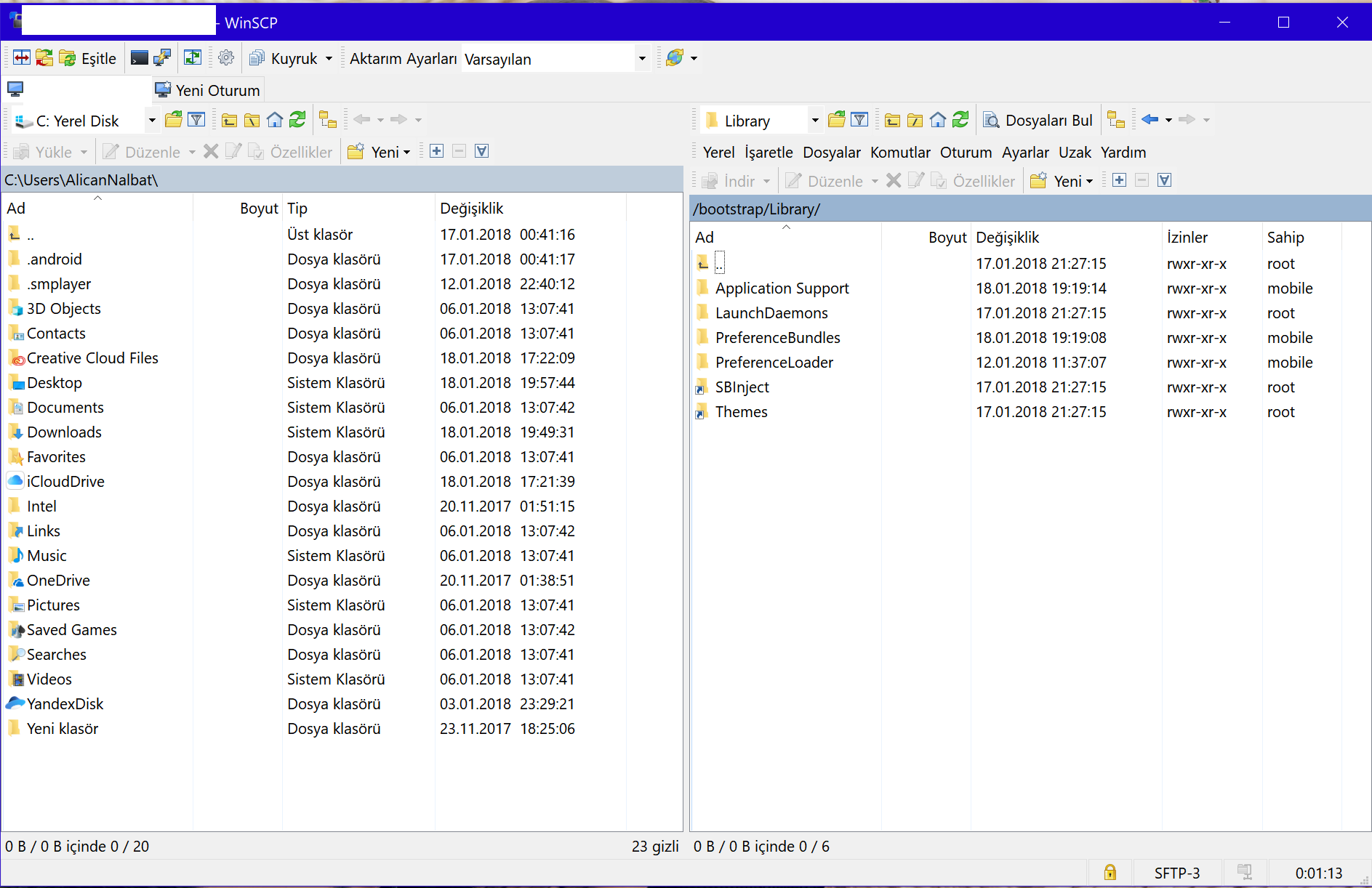The height and width of the screenshot is (888, 1372).
Task: Sort local files by Tip column
Action: coord(358,209)
